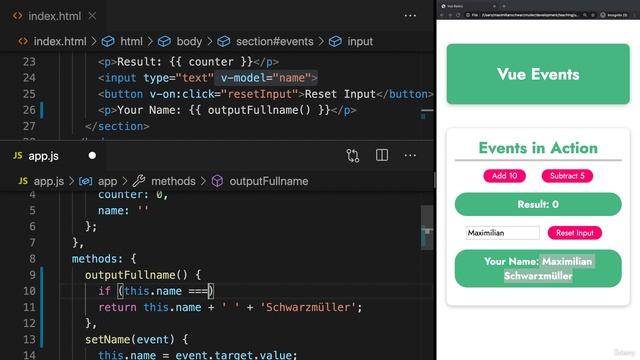
Task: Click the 'Schwarzmüller' string literal
Action: [307, 307]
